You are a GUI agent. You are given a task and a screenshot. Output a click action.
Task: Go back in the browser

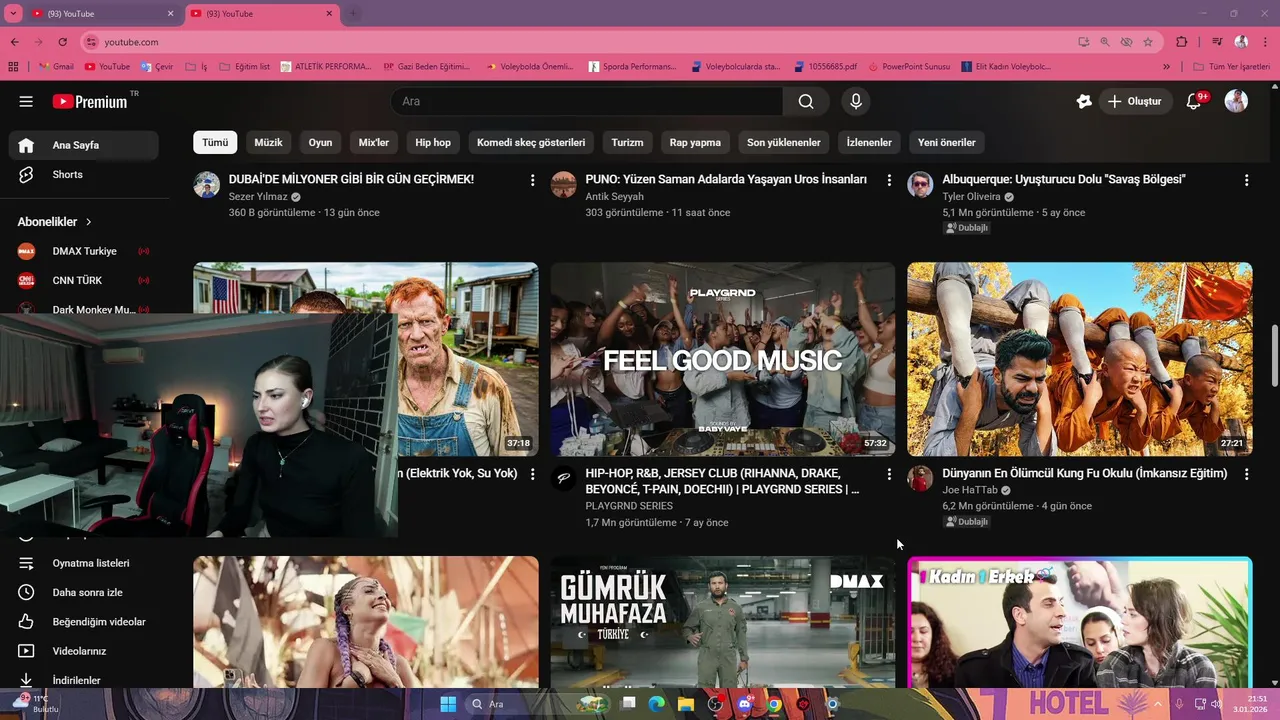click(15, 42)
